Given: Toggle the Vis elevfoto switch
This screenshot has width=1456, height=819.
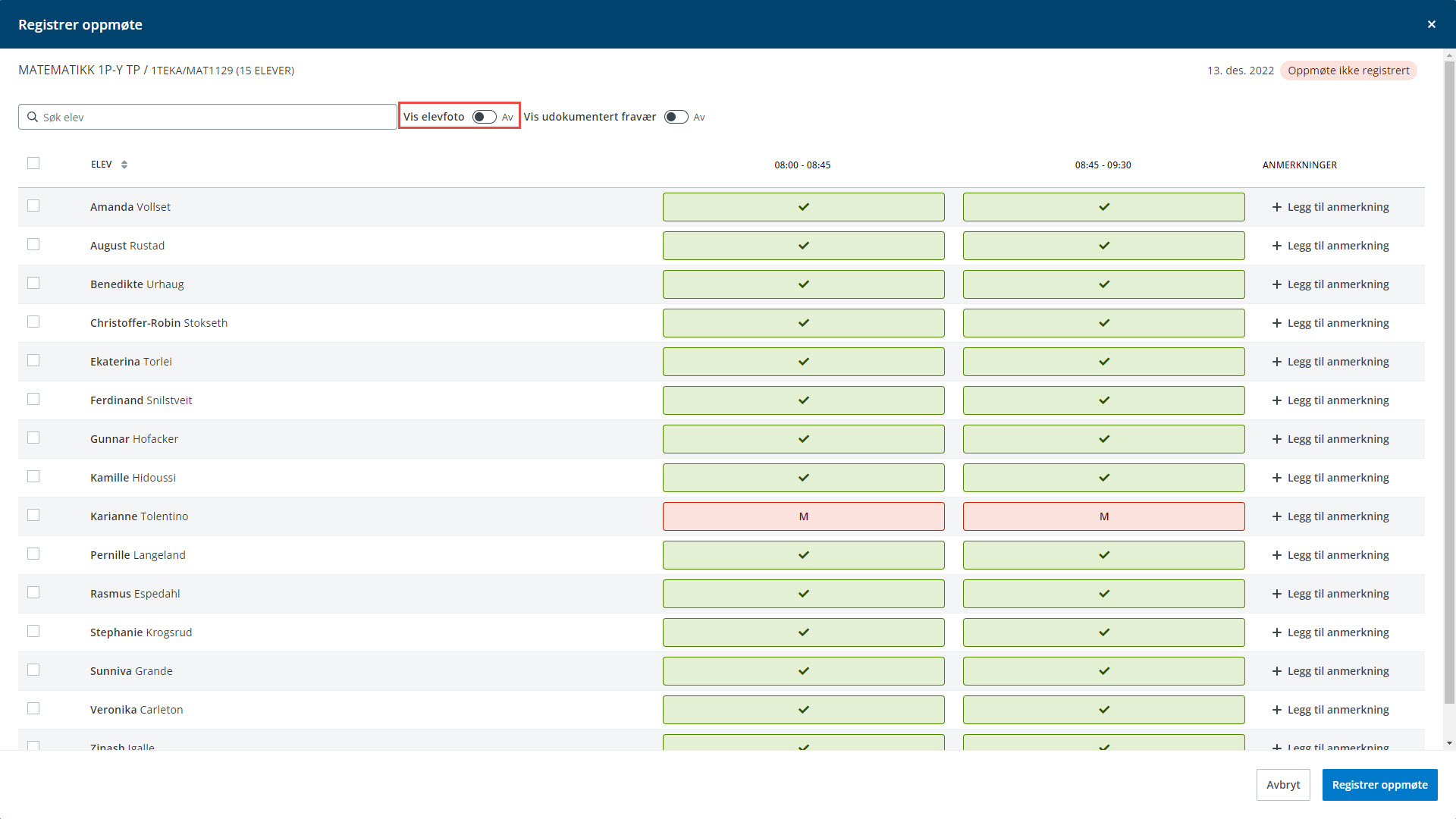Looking at the screenshot, I should (484, 117).
